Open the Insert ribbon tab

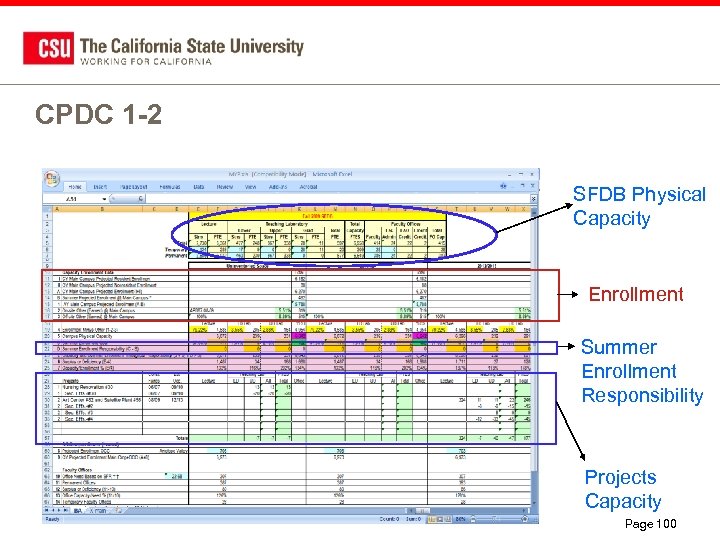[x=100, y=187]
